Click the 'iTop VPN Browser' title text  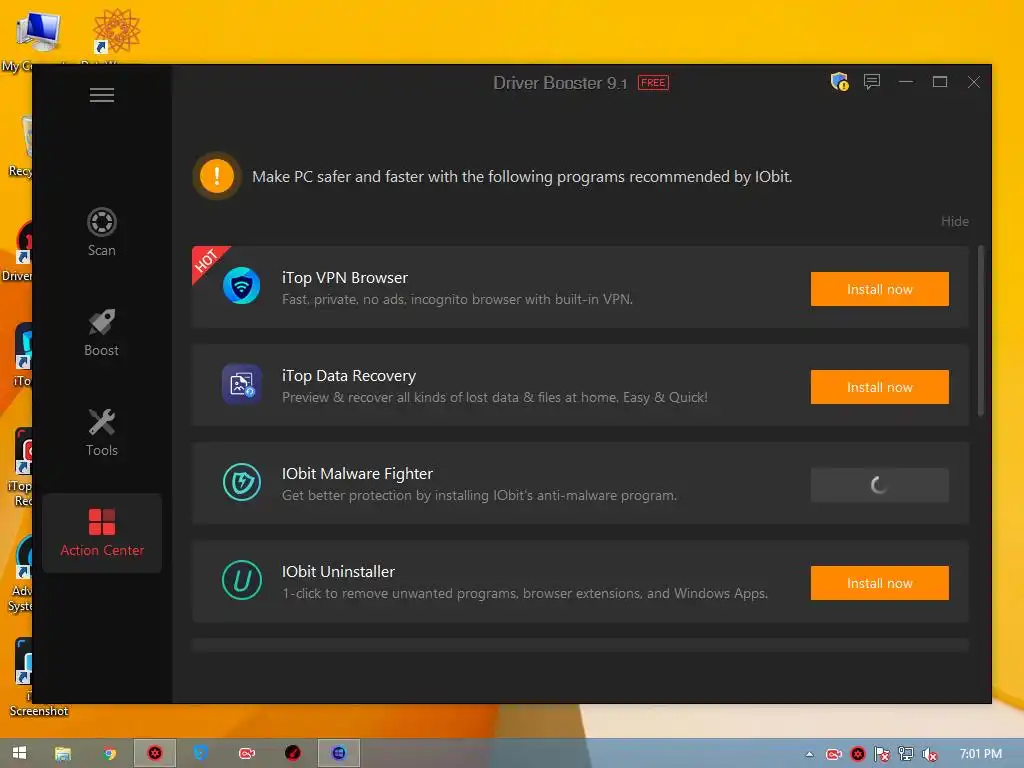[x=345, y=278]
